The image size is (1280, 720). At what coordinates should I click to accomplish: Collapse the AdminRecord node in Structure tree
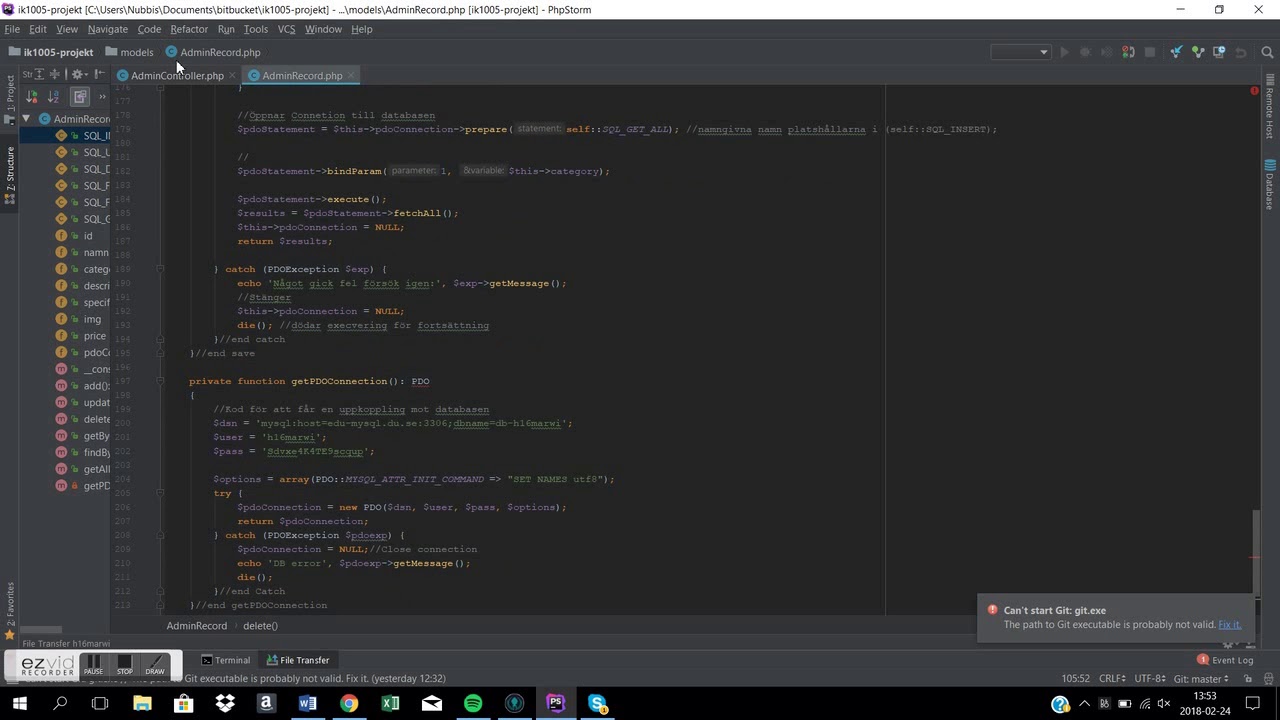[x=26, y=119]
